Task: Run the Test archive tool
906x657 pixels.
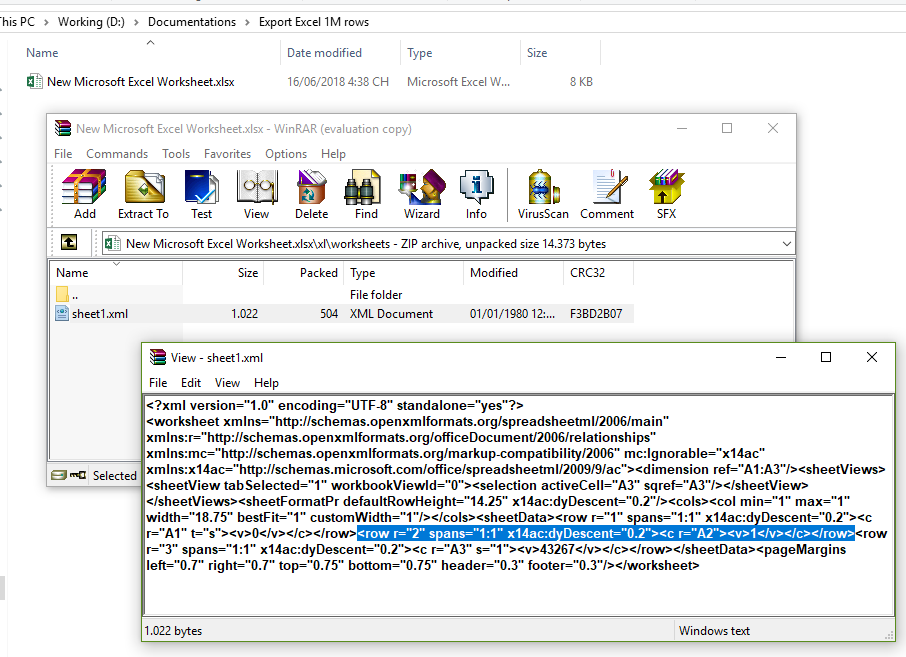Action: click(x=202, y=193)
